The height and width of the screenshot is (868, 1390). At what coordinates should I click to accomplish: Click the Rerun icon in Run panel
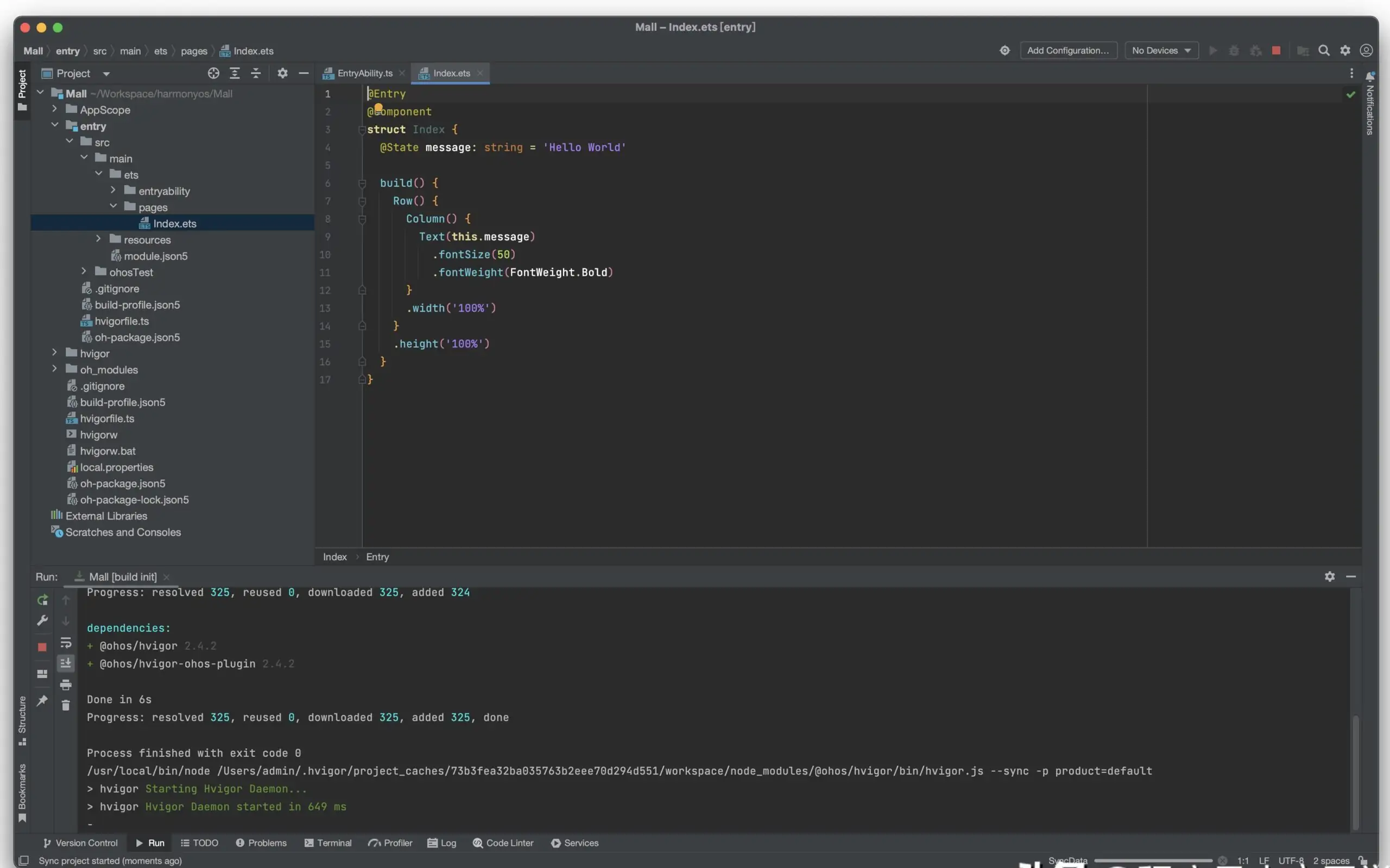(42, 600)
